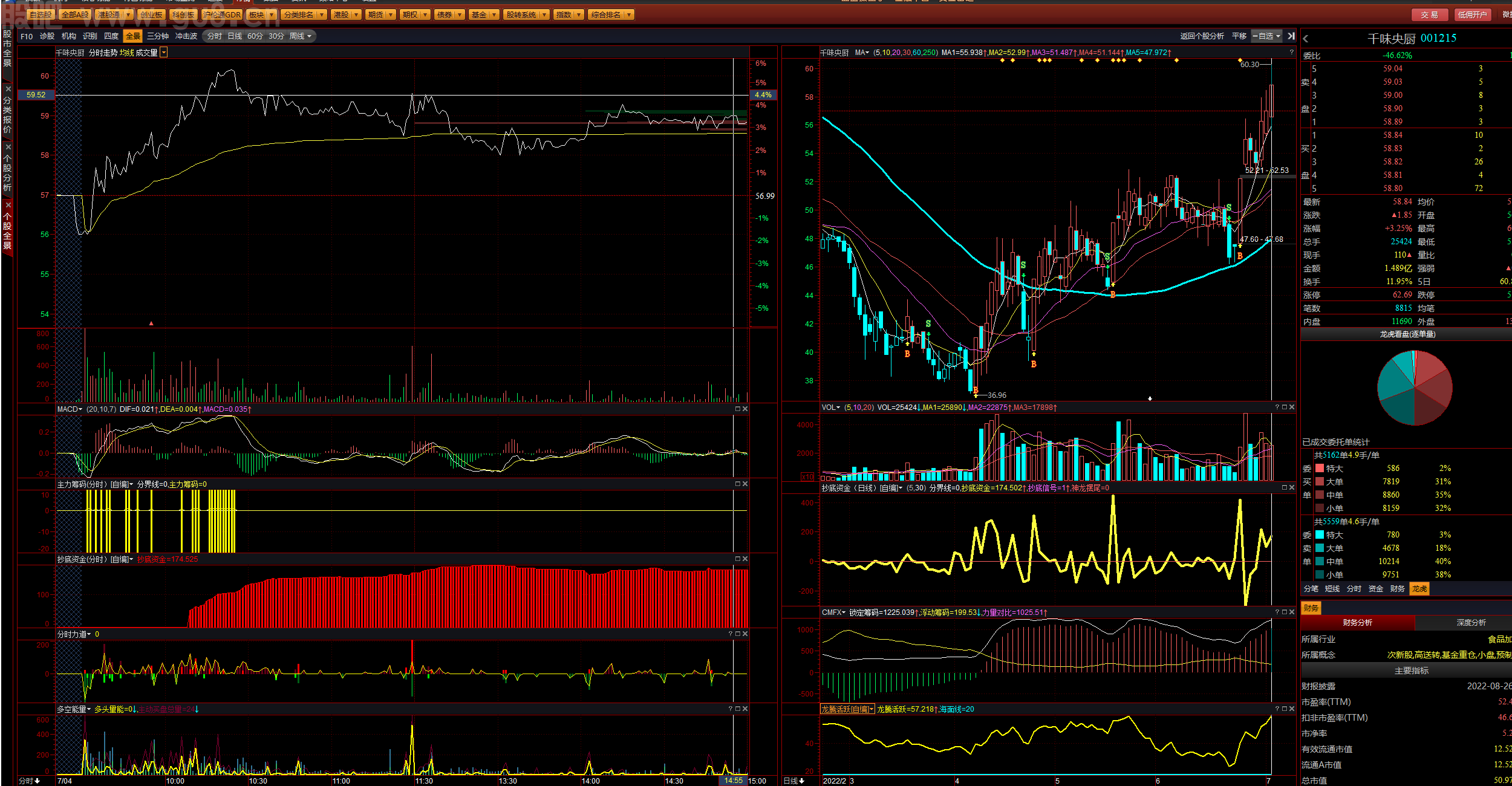Open the 周线 period dropdown
This screenshot has height=786, width=1512.
[x=301, y=36]
